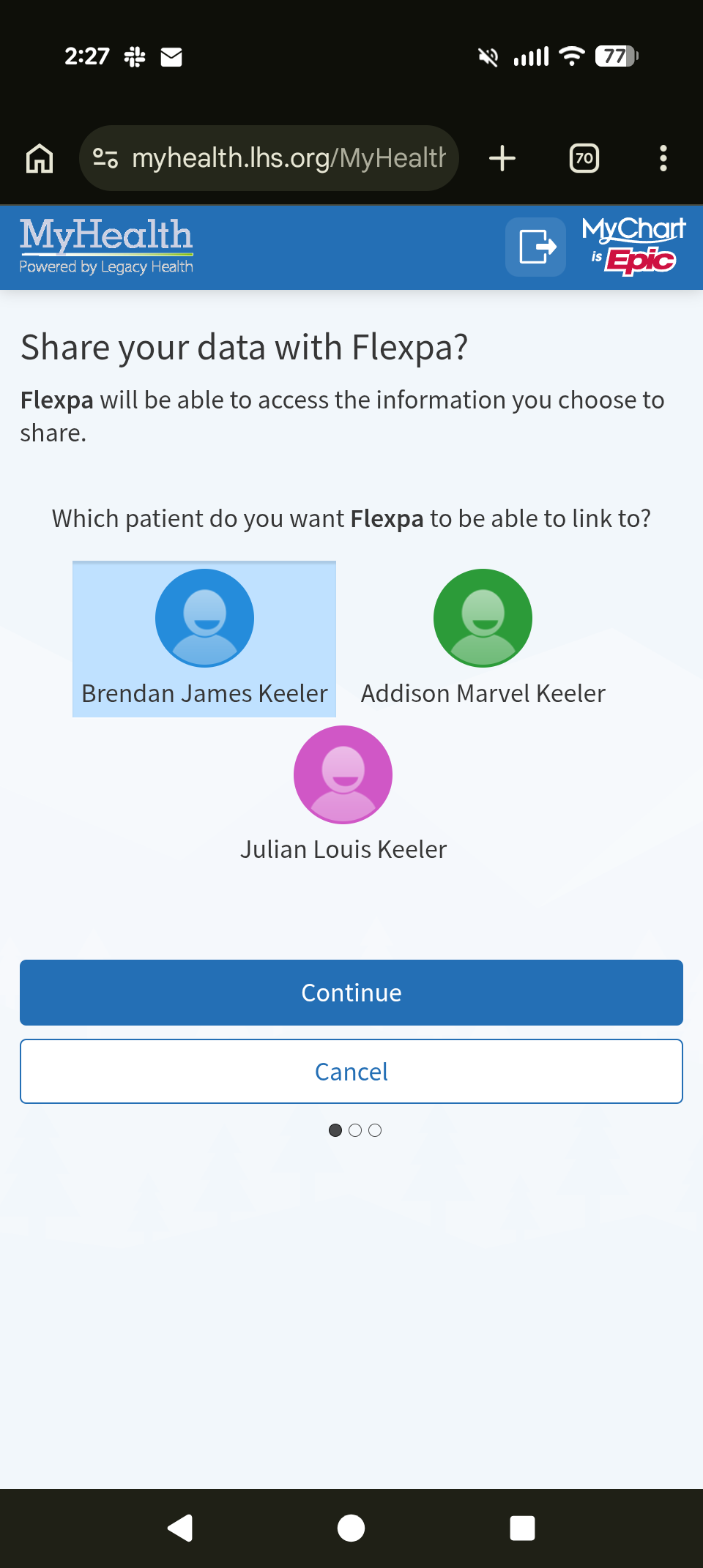Select Addison Marvel Keeler green avatar
The width and height of the screenshot is (703, 1568).
[x=483, y=618]
